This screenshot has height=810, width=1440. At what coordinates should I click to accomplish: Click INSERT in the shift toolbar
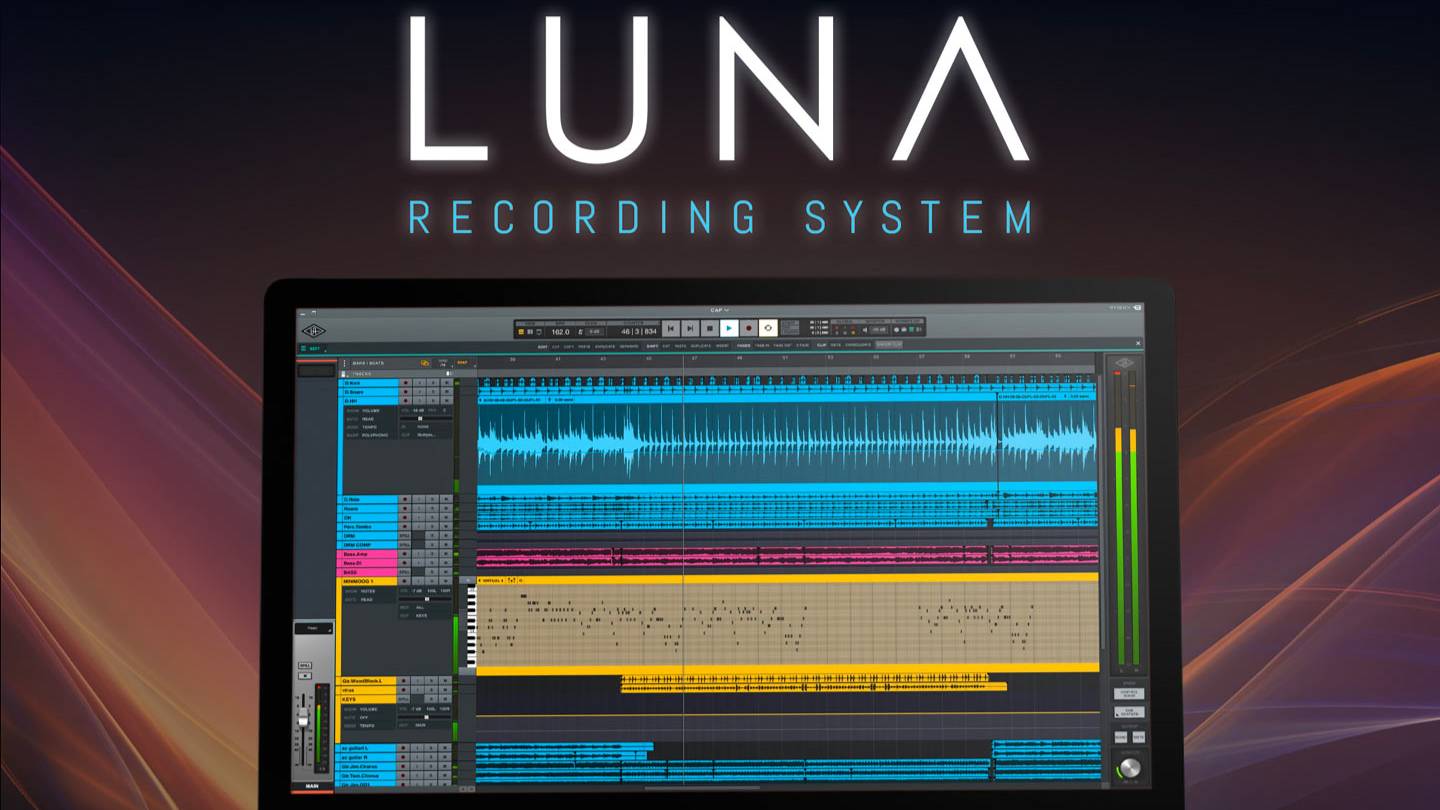pyautogui.click(x=722, y=346)
